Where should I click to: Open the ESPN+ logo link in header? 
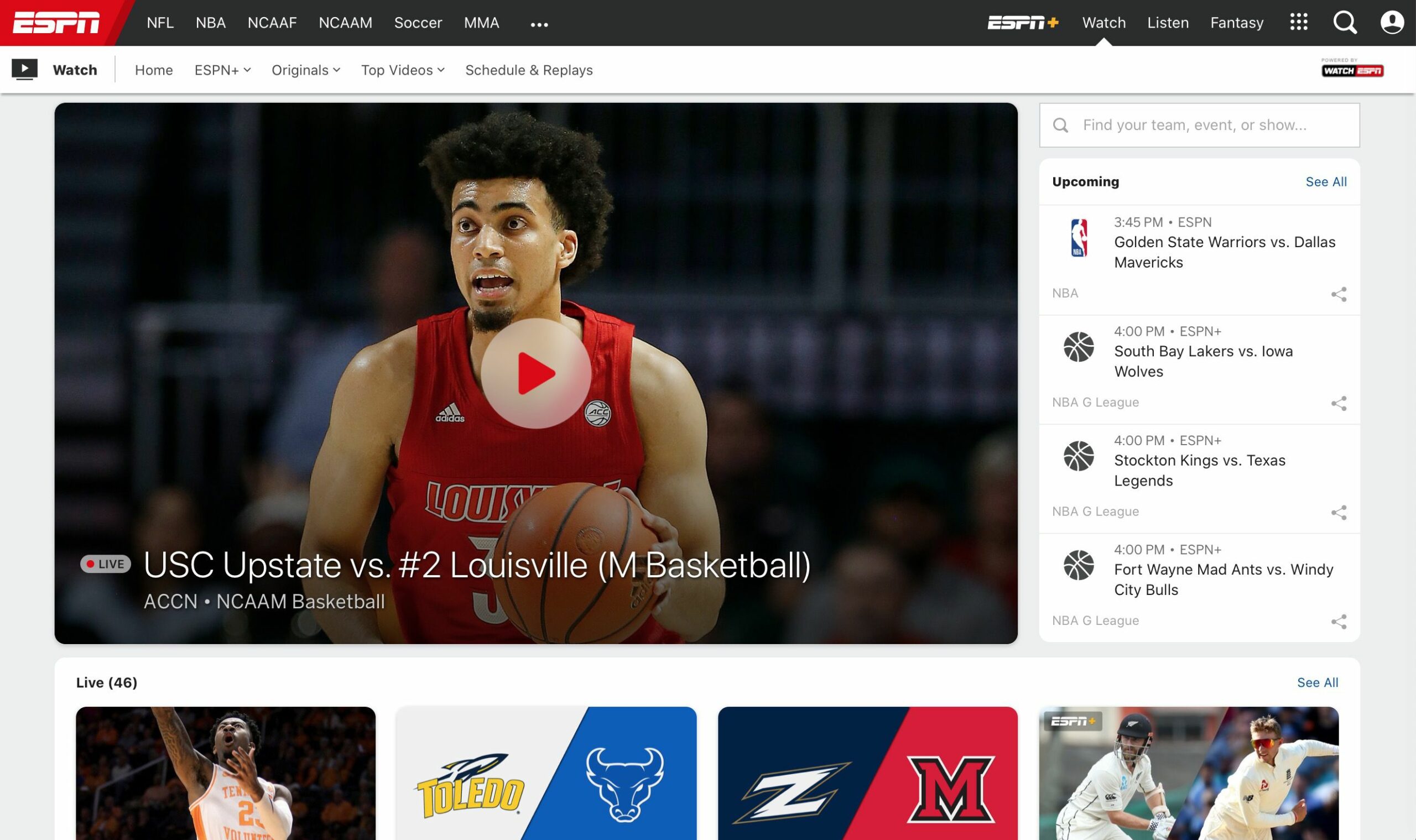point(1023,23)
